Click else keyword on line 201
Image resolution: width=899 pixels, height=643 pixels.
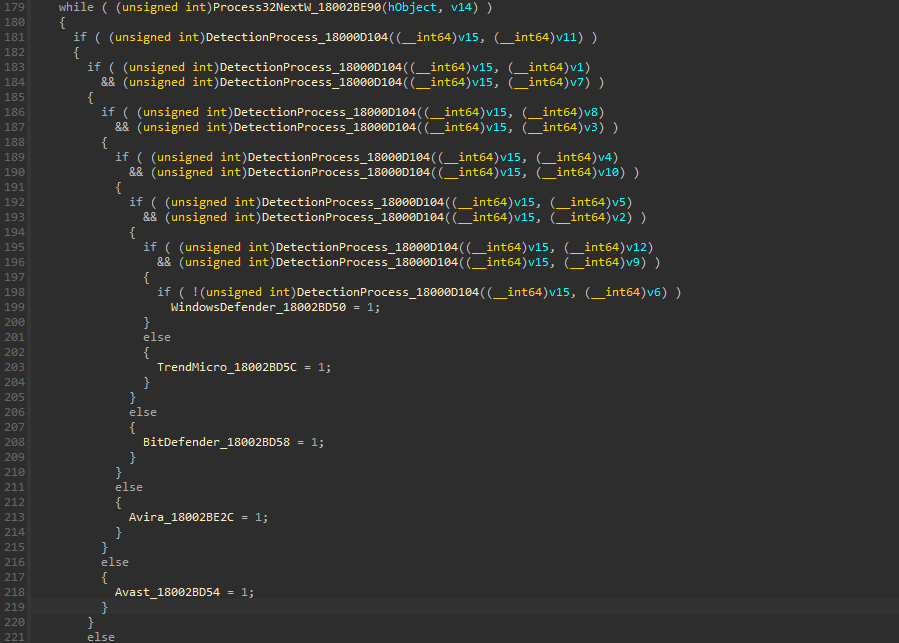[157, 337]
